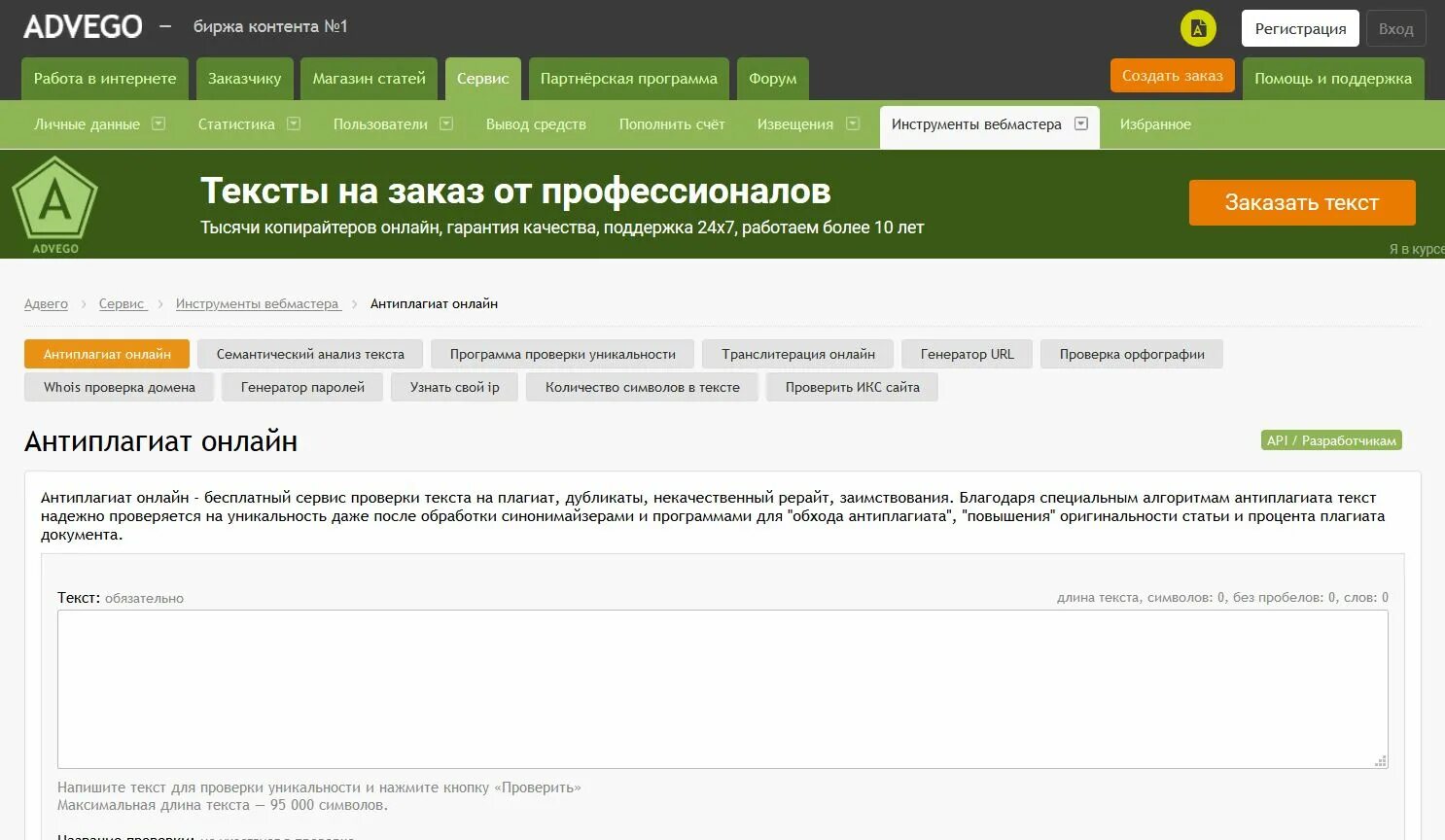The width and height of the screenshot is (1445, 840).
Task: Go to Пополнить счёт
Action: [672, 124]
